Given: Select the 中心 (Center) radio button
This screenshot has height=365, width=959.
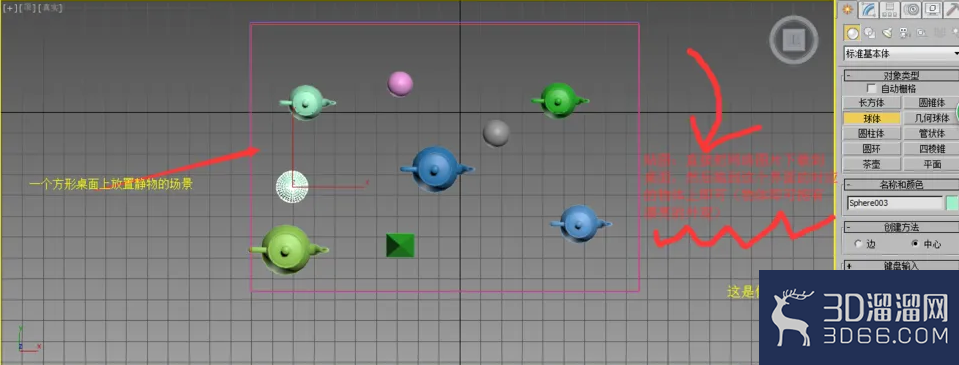Looking at the screenshot, I should pos(915,243).
